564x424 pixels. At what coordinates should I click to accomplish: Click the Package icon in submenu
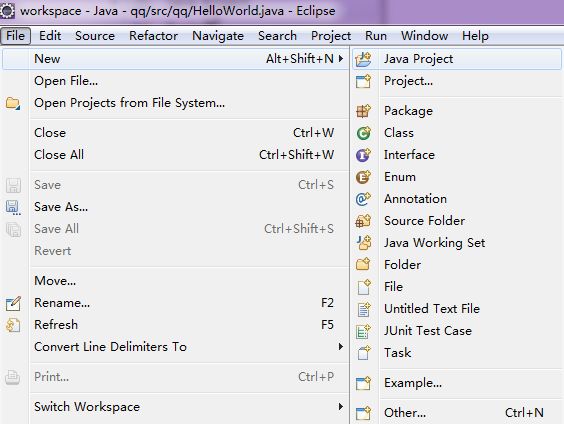tap(363, 111)
